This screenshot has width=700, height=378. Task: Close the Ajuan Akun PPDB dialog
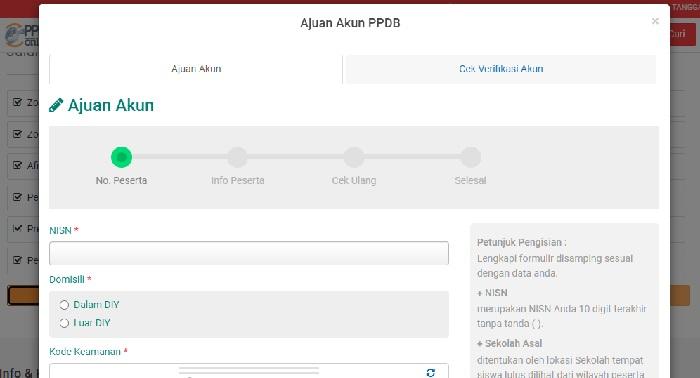[655, 21]
